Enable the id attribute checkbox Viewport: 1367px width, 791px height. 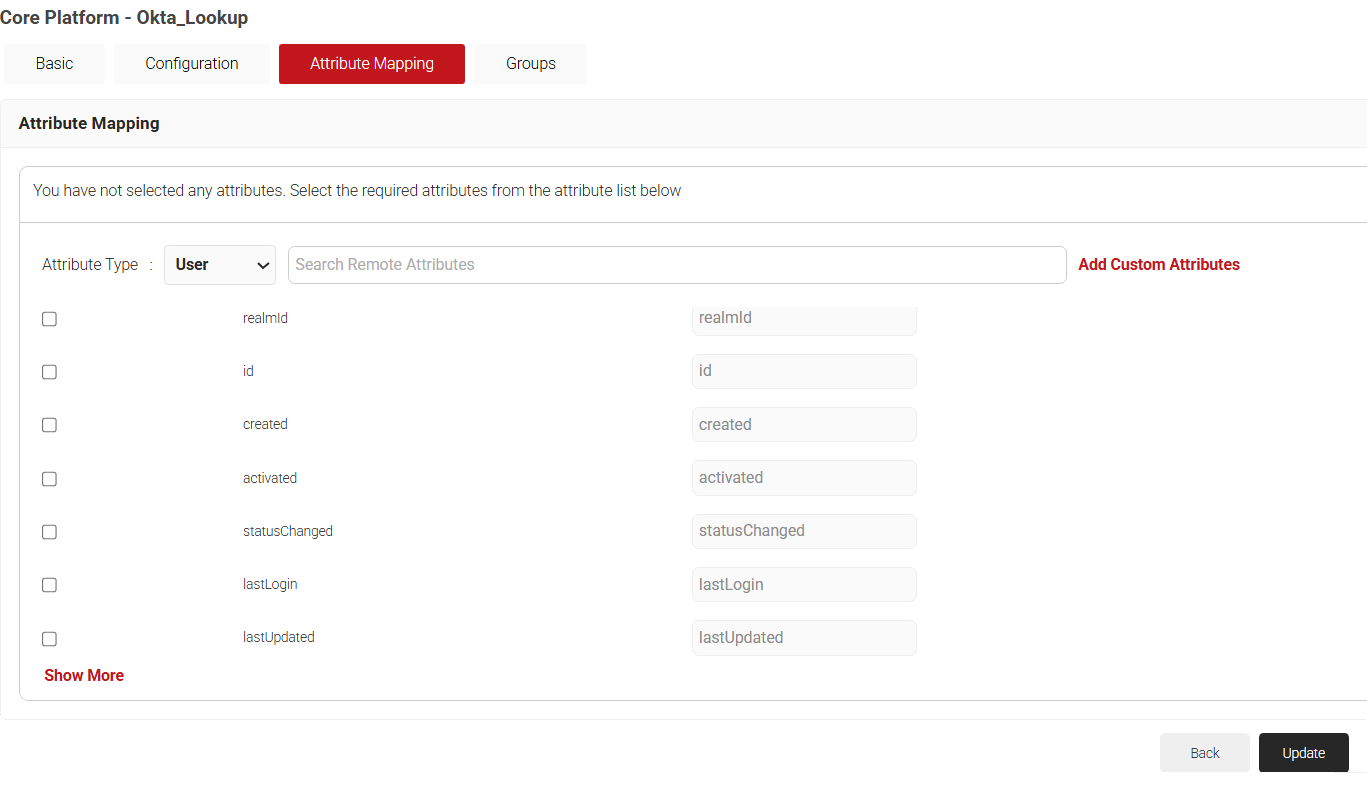coord(49,372)
